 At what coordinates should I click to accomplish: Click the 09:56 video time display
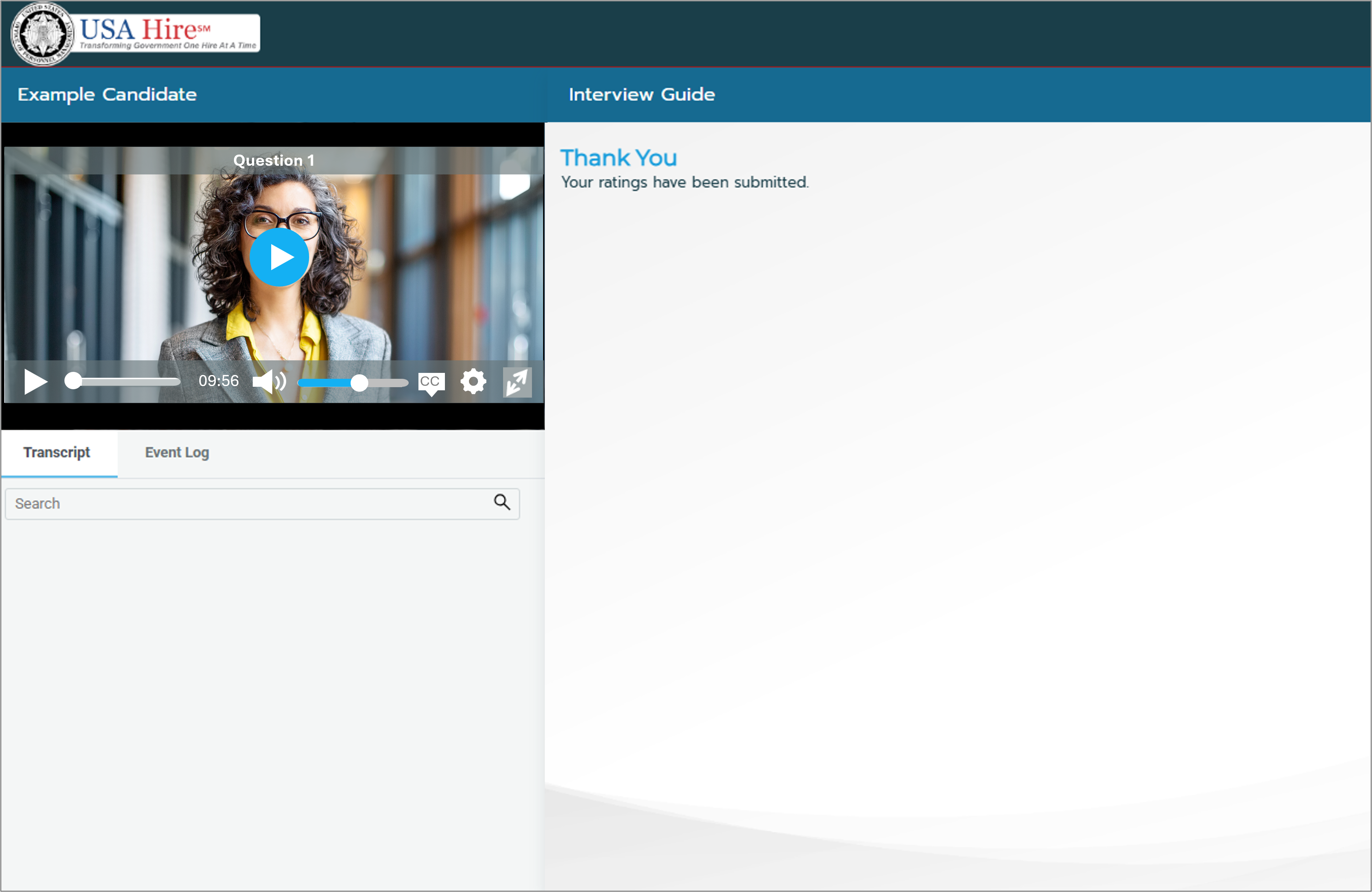coord(219,381)
